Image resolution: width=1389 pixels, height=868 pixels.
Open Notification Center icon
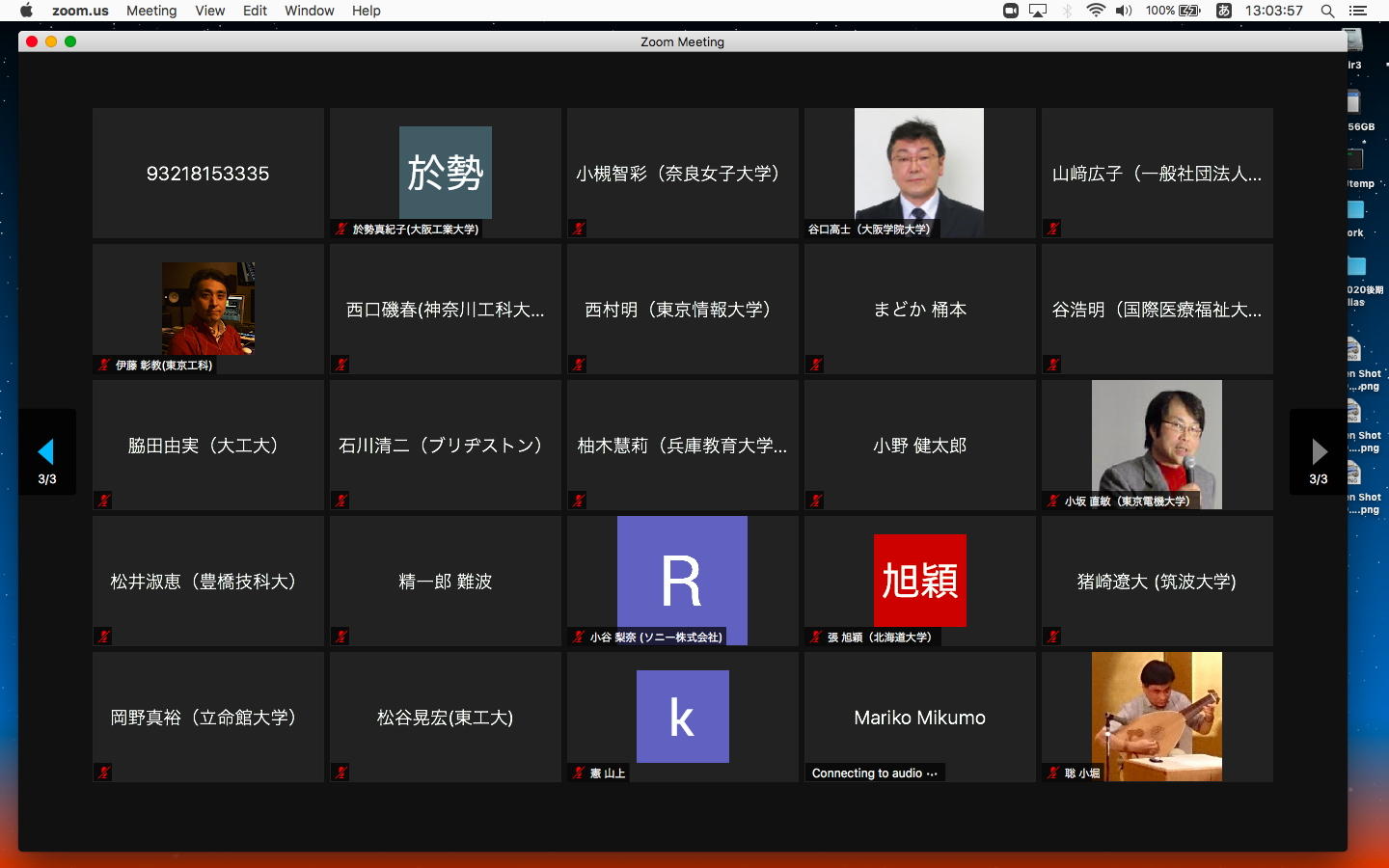[x=1358, y=11]
